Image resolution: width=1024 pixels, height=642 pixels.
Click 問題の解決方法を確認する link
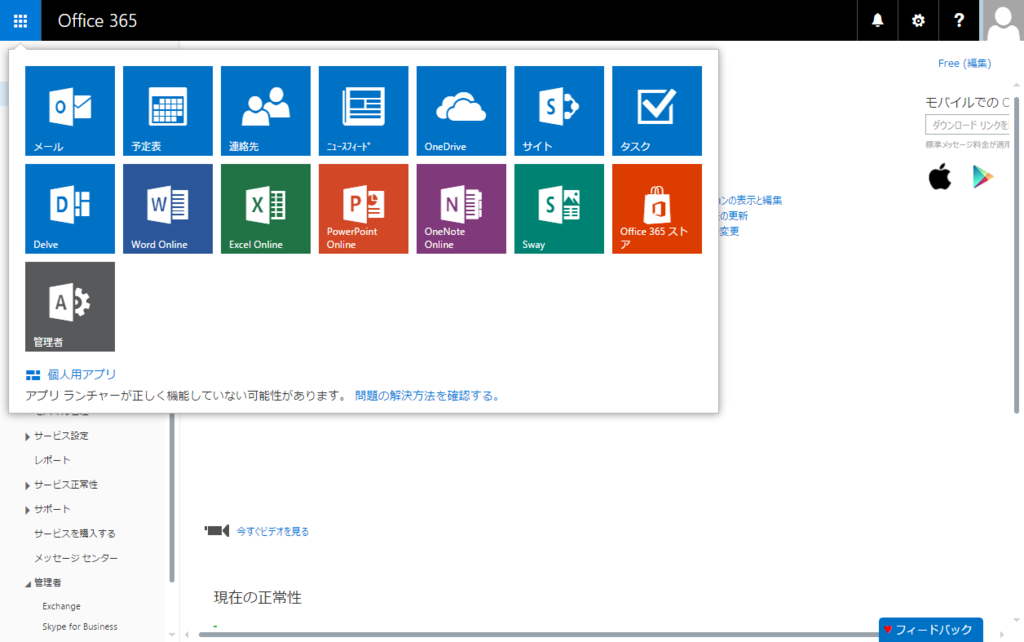(427, 396)
